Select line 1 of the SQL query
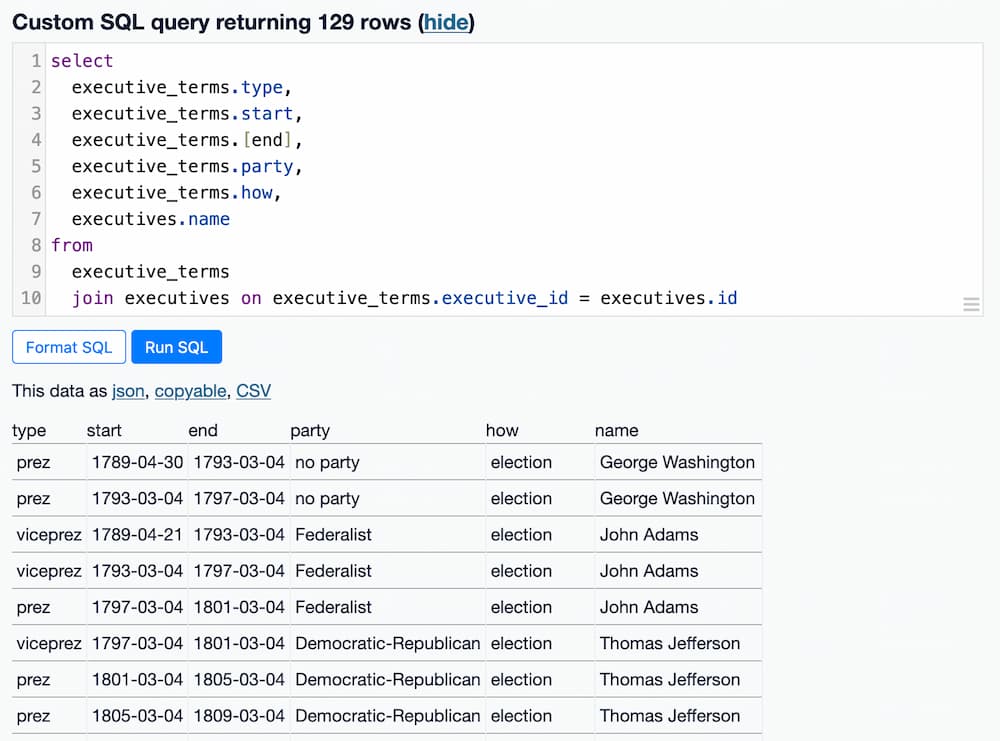Viewport: 1000px width, 741px height. [82, 60]
